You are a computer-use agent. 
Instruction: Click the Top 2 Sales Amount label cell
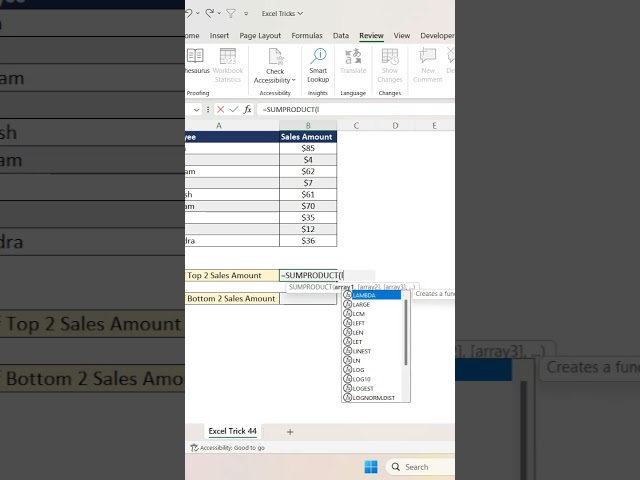click(x=232, y=276)
